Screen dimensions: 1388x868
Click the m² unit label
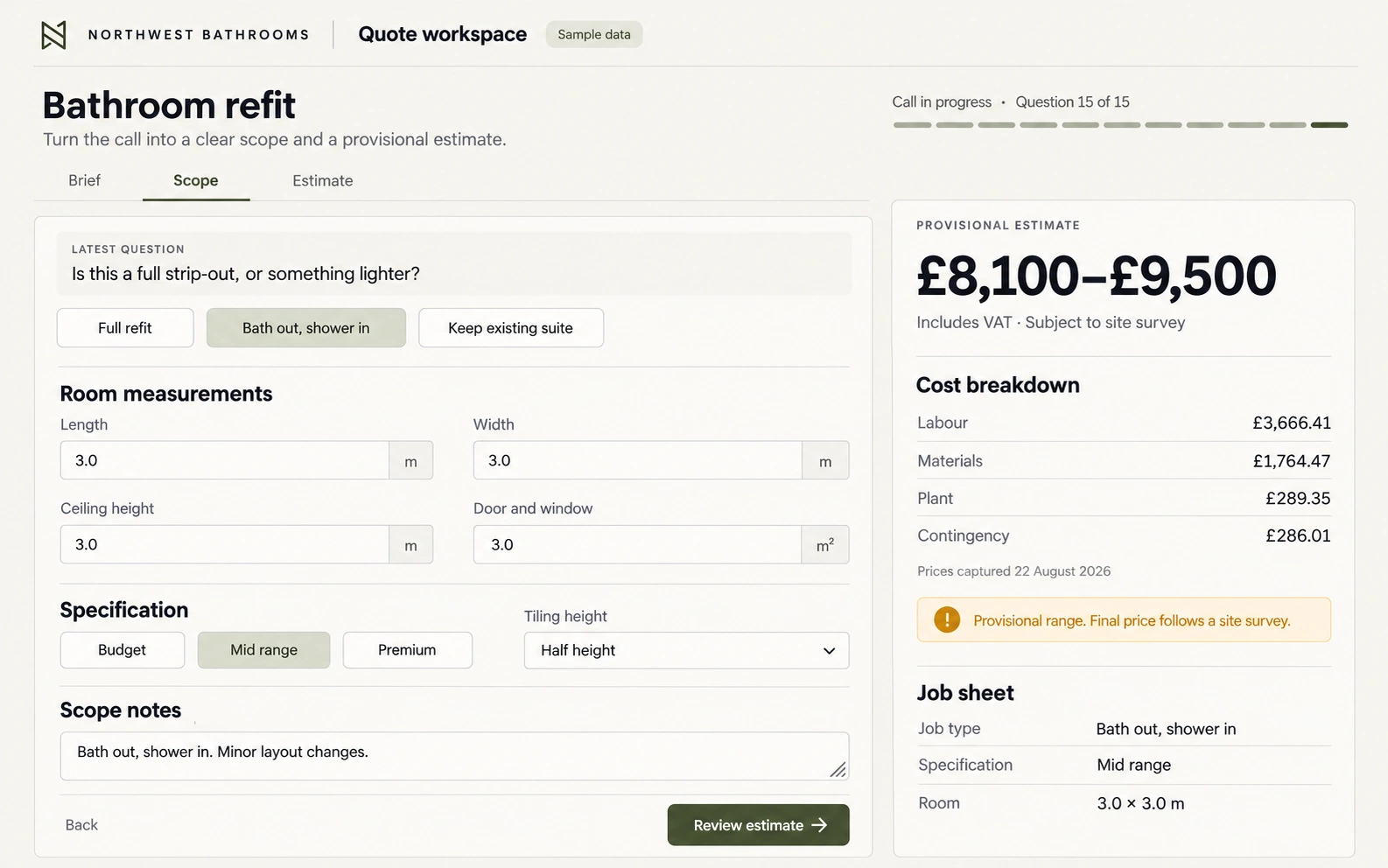(825, 545)
